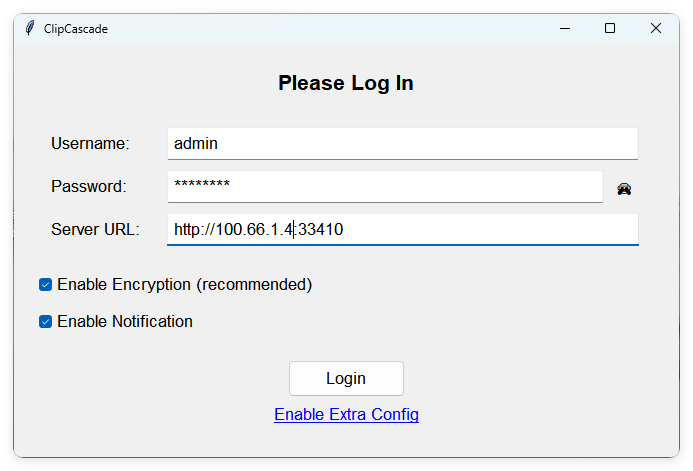
Task: Maximize the ClipCascade window
Action: [x=610, y=28]
